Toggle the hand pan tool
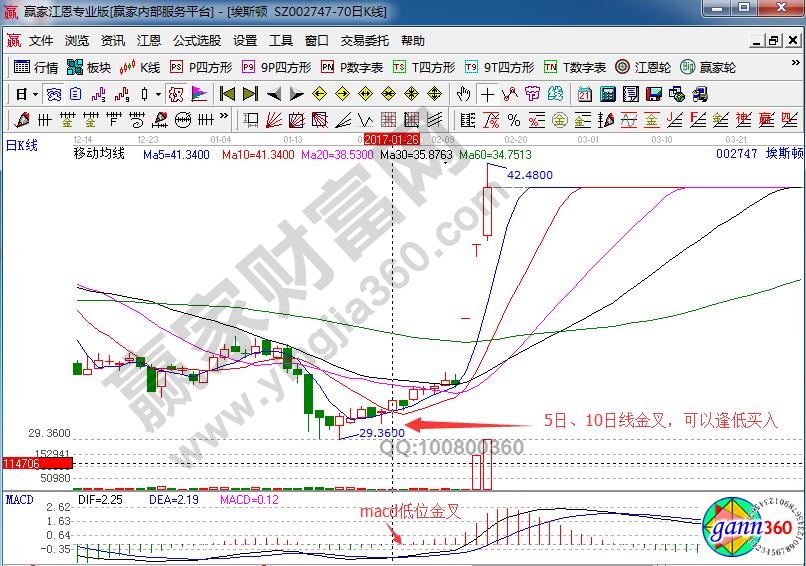Viewport: 806px width, 566px height. pos(463,94)
